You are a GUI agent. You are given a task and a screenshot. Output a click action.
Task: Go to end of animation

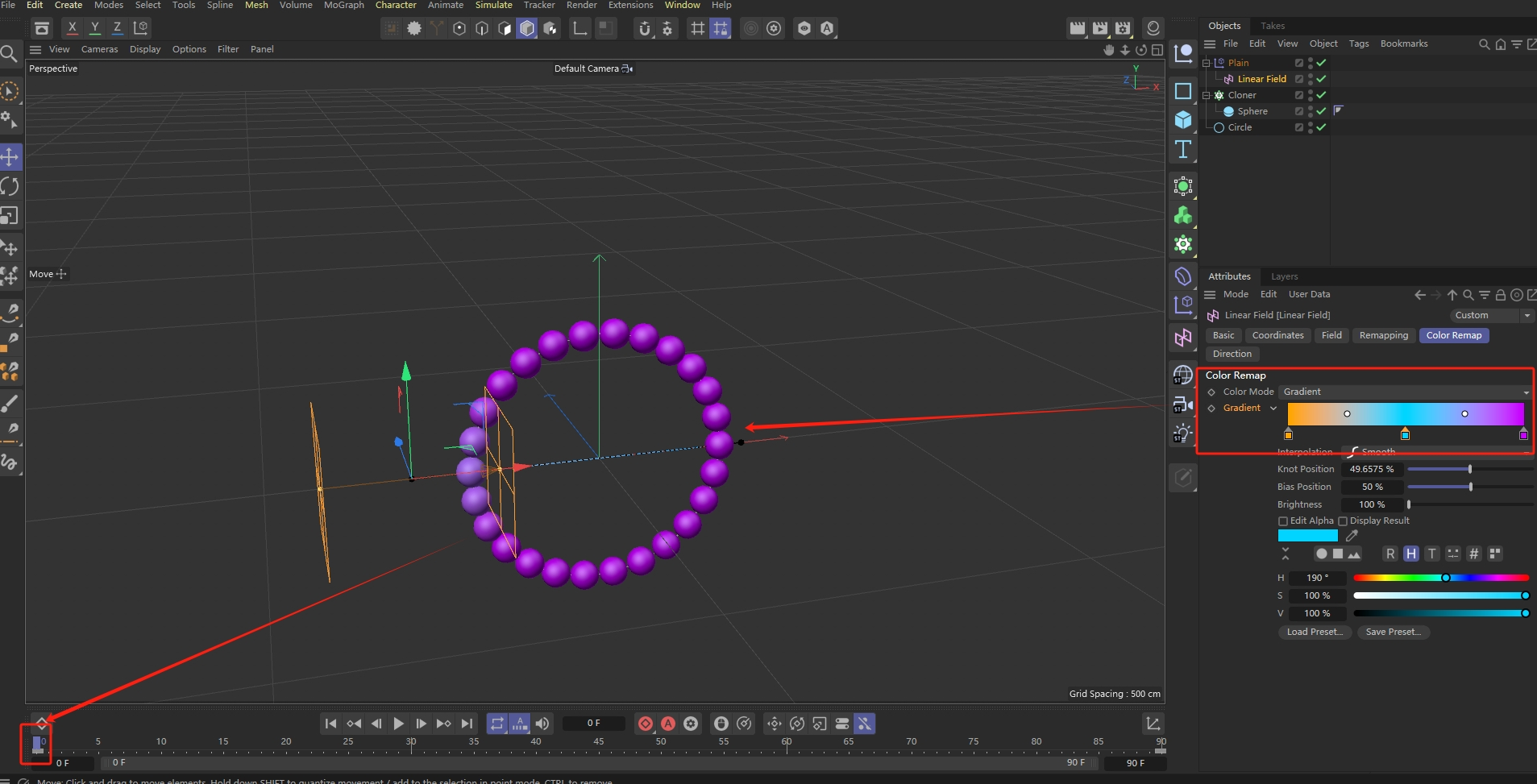(x=467, y=724)
